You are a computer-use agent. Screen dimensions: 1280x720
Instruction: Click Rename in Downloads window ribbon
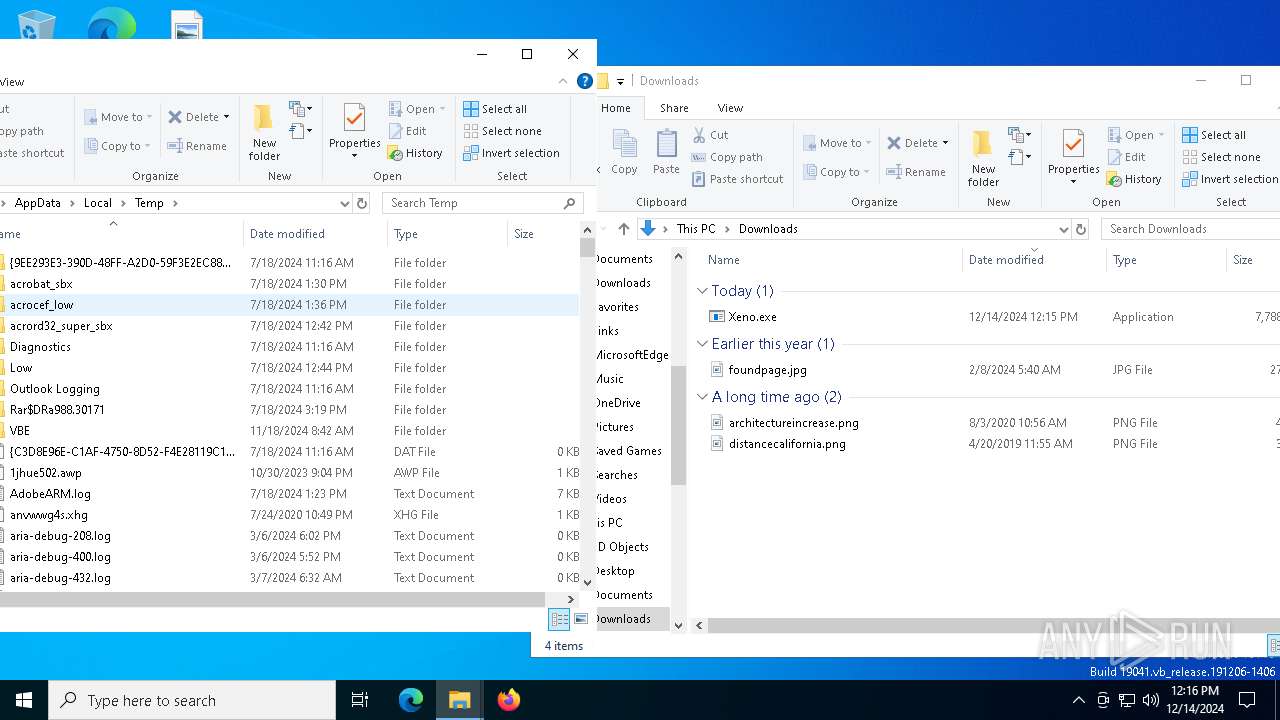(916, 172)
